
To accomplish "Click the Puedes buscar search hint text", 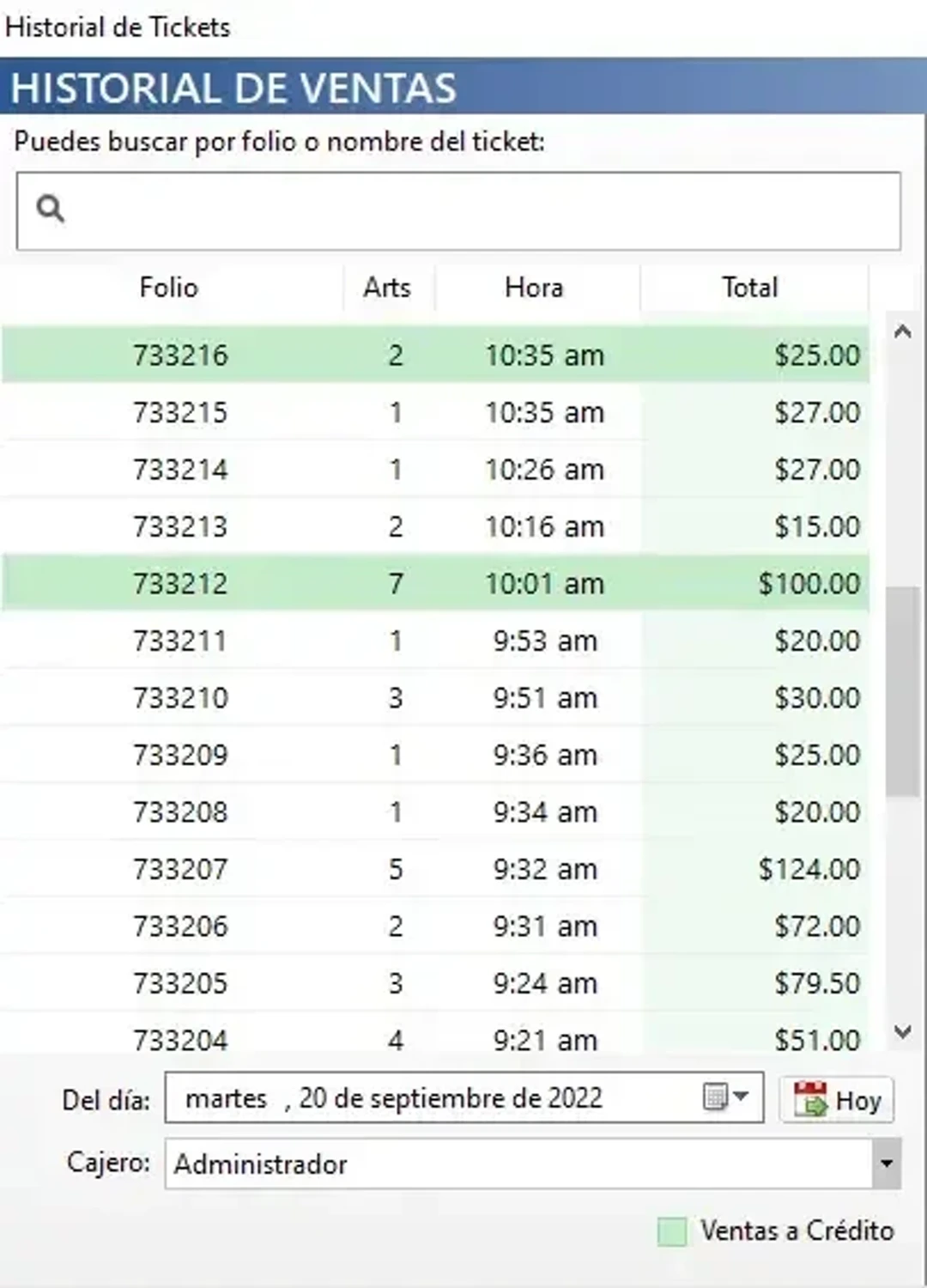I will click(x=279, y=142).
